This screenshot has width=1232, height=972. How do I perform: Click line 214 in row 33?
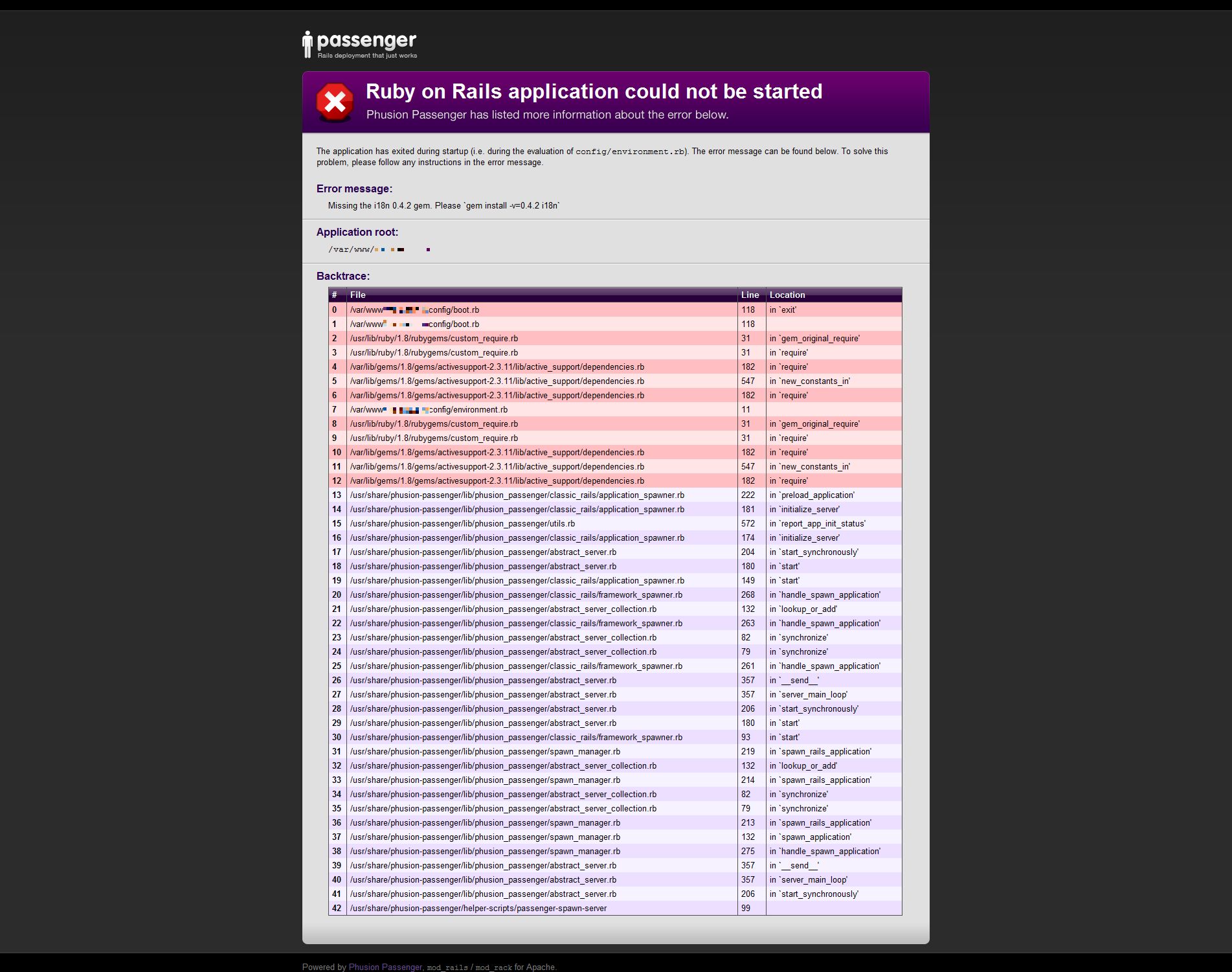[748, 780]
